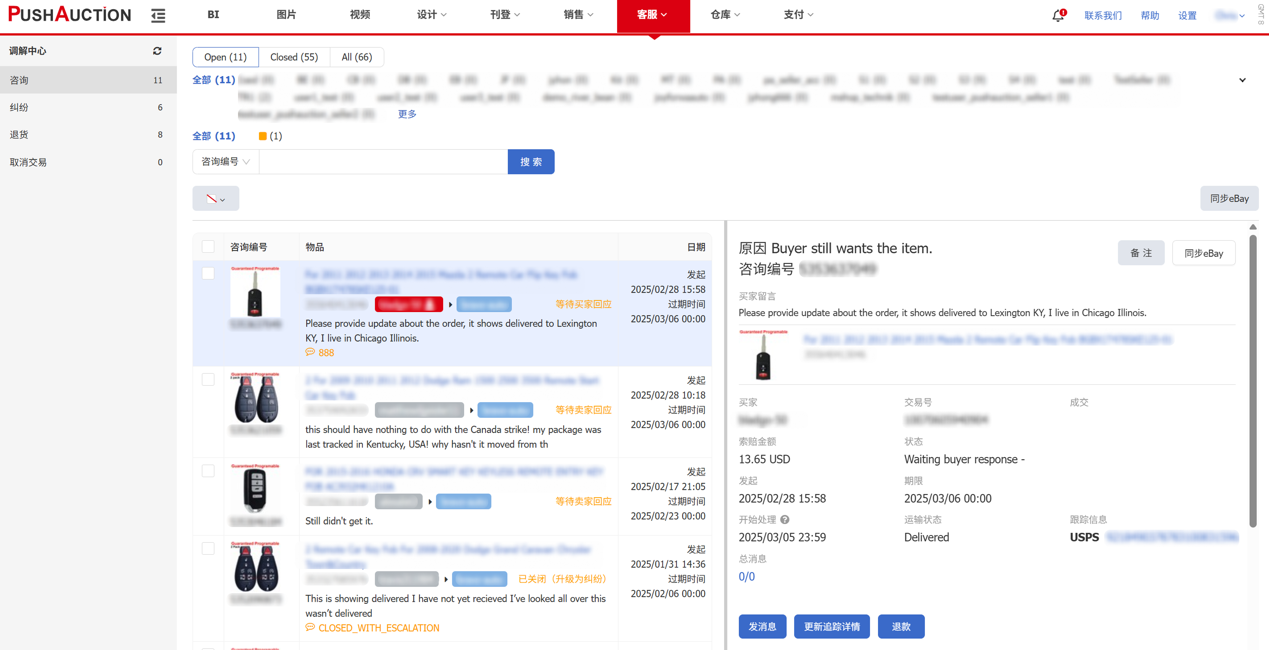Collapse the sidebar with the menu icon
Viewport: 1269px width, 650px height.
tap(158, 15)
